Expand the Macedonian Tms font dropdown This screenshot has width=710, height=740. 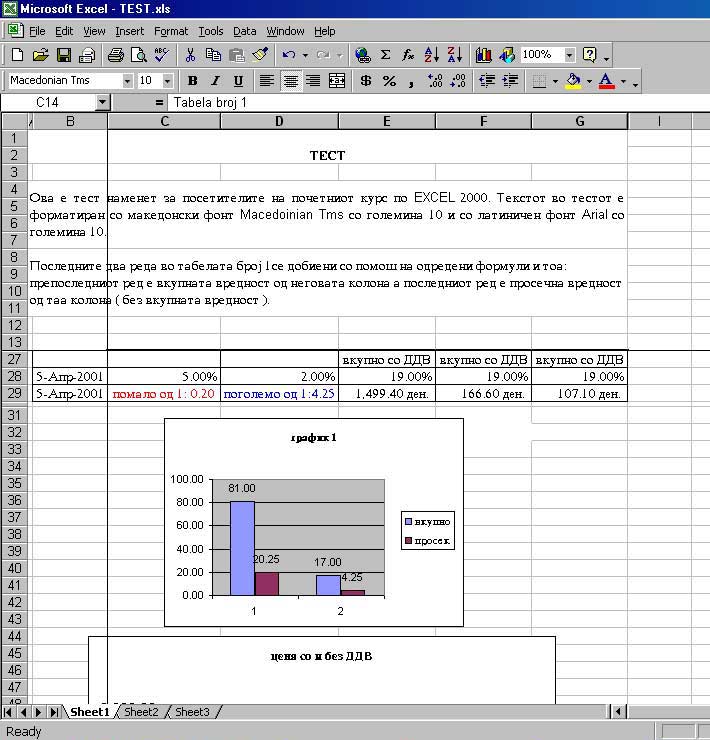(x=127, y=81)
